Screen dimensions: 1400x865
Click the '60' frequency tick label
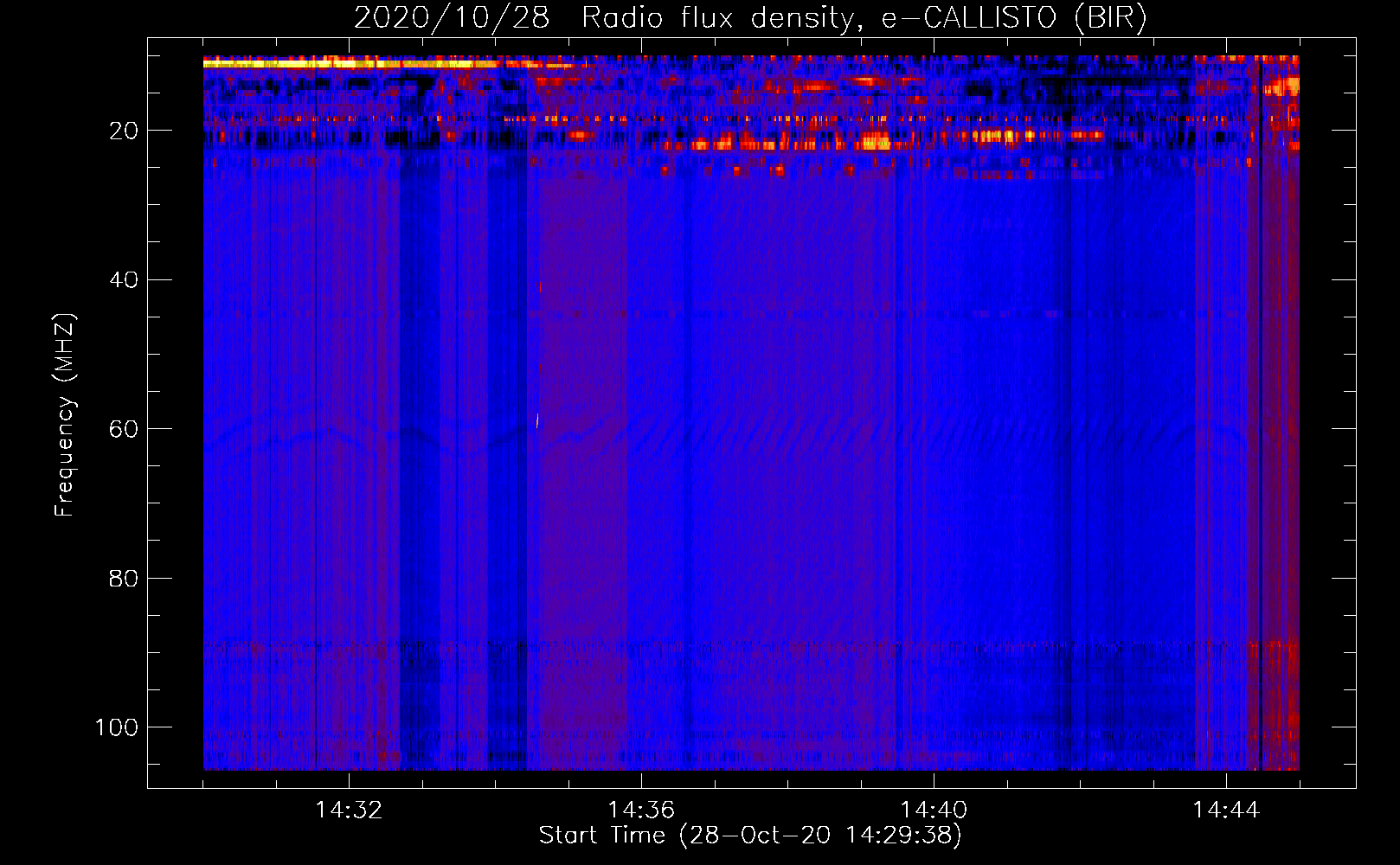[x=124, y=429]
